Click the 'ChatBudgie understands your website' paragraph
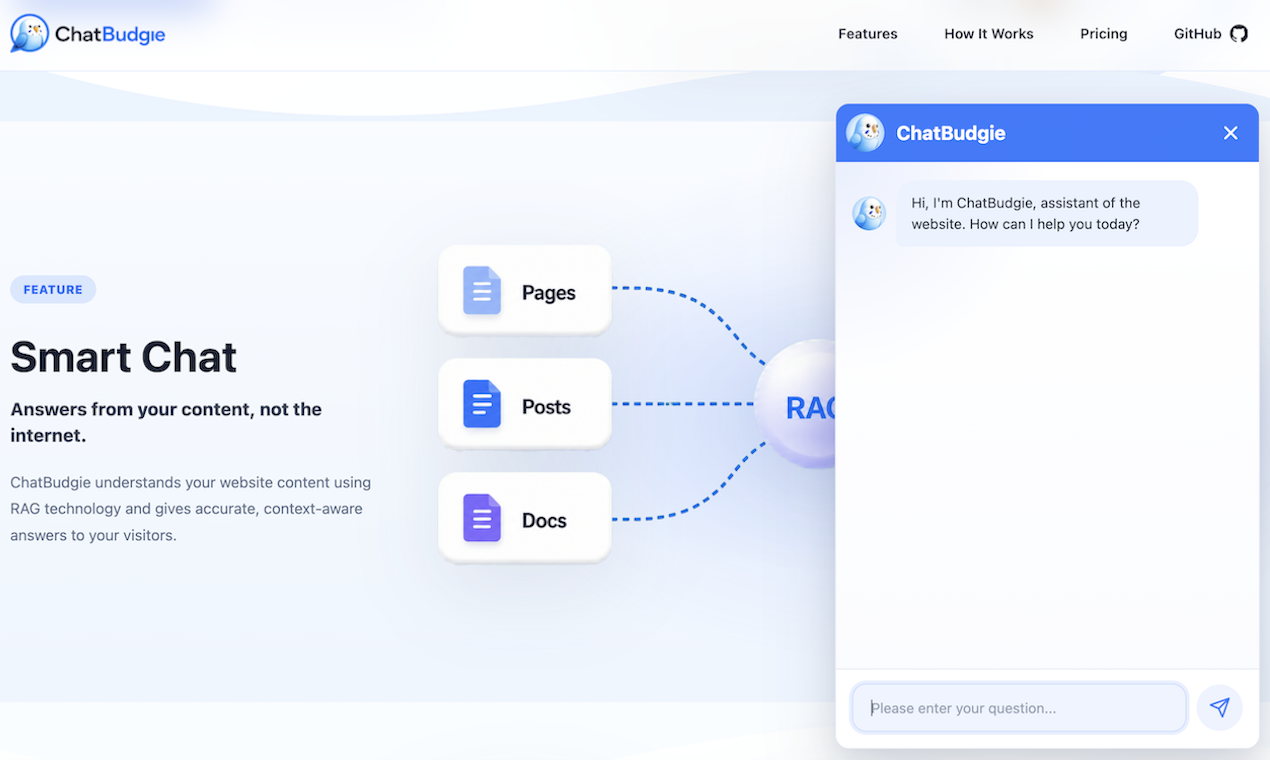Screen dimensions: 1270x760 [x=191, y=509]
